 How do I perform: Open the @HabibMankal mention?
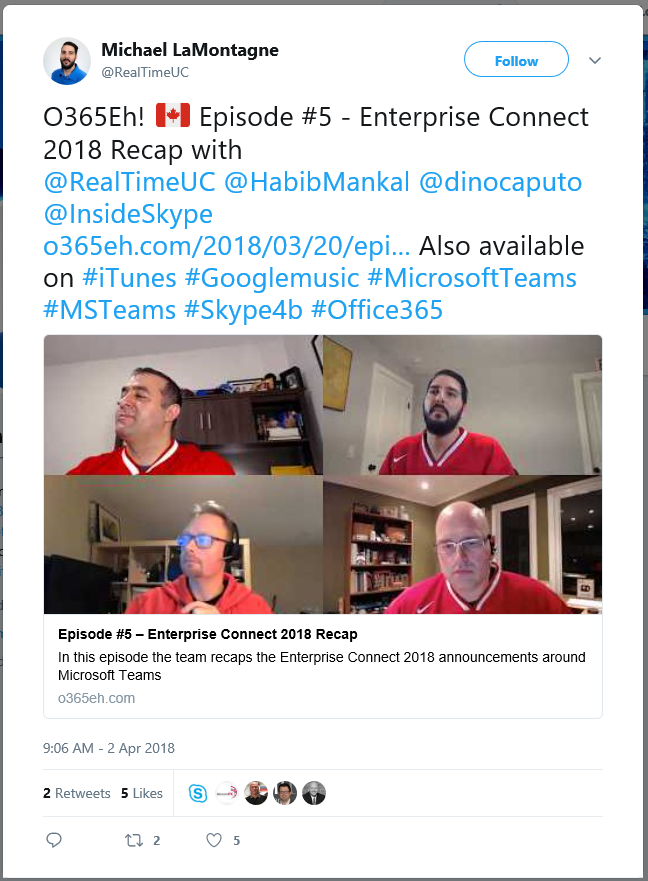point(317,182)
